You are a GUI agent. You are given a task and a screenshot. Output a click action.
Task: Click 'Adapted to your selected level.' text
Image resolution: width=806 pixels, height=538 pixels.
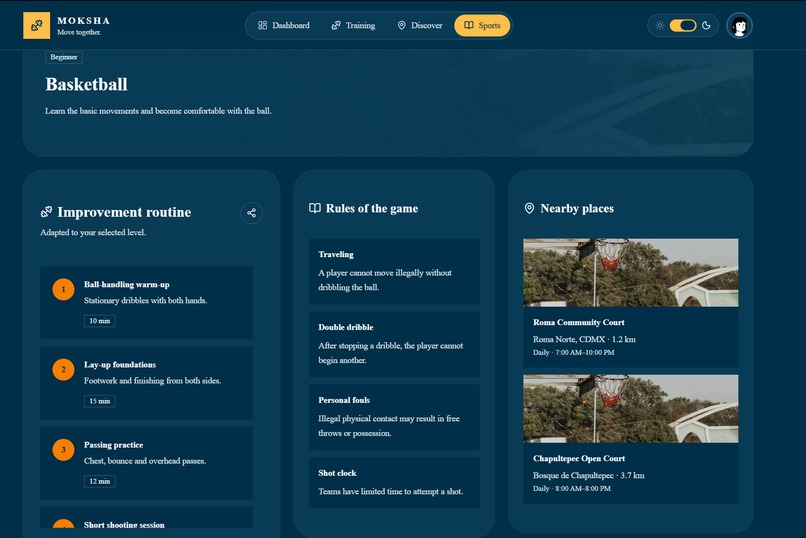[x=93, y=232]
